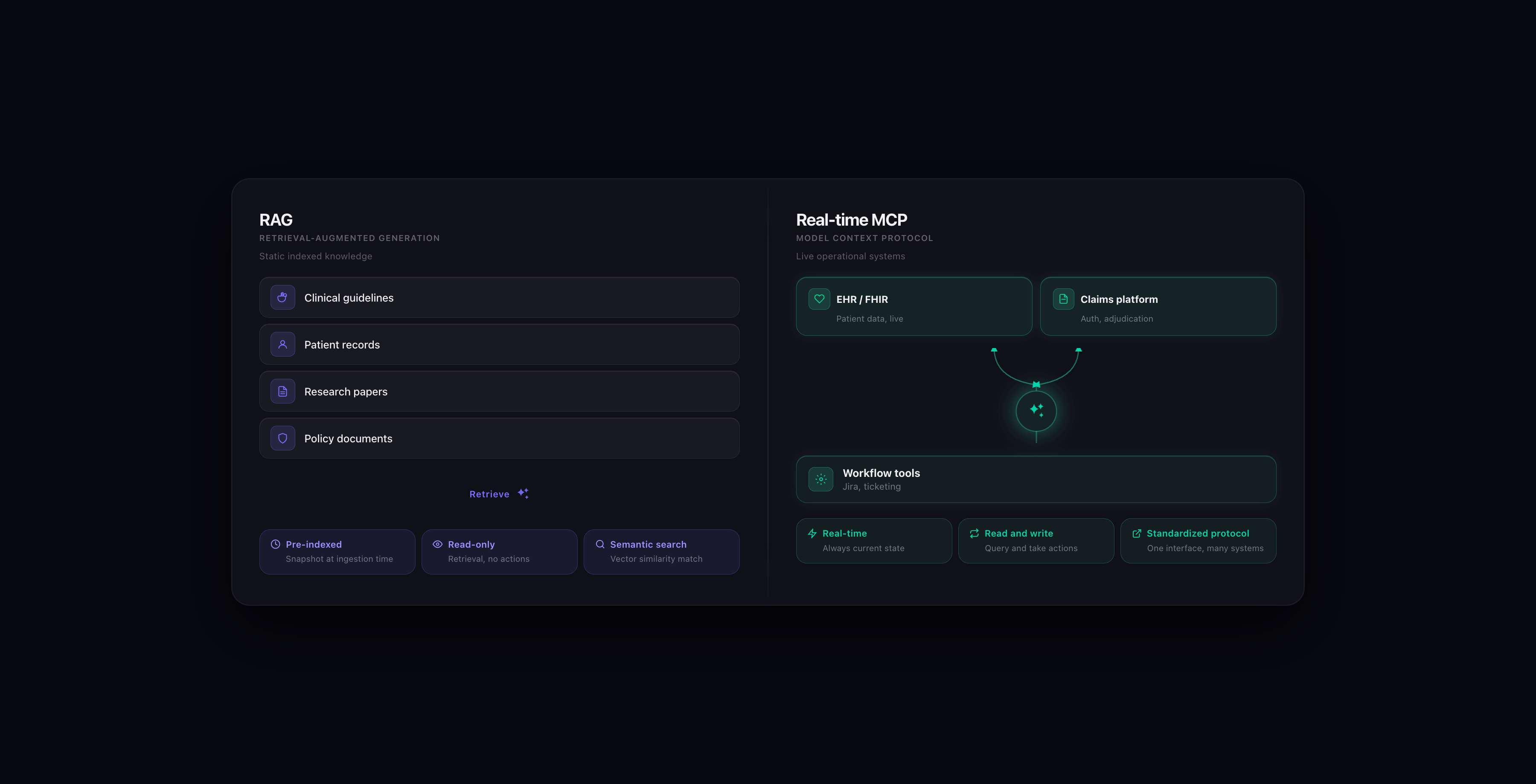Click the Read and write arrows icon
This screenshot has height=784, width=1536.
point(975,534)
